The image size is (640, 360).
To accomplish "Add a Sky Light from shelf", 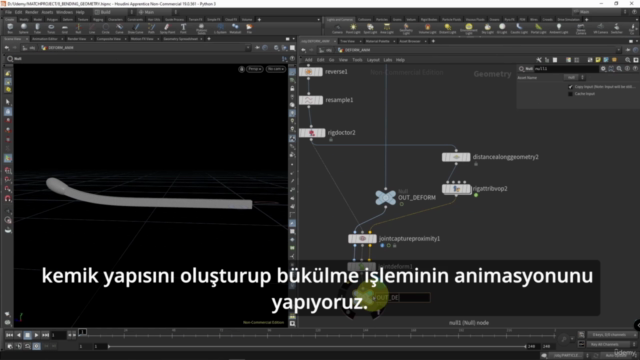I will click(x=487, y=29).
